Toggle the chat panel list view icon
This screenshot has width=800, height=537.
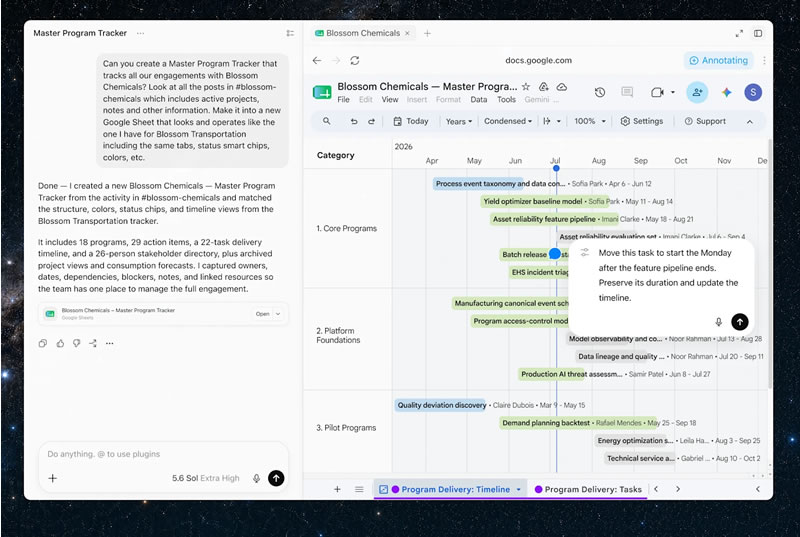(x=290, y=33)
